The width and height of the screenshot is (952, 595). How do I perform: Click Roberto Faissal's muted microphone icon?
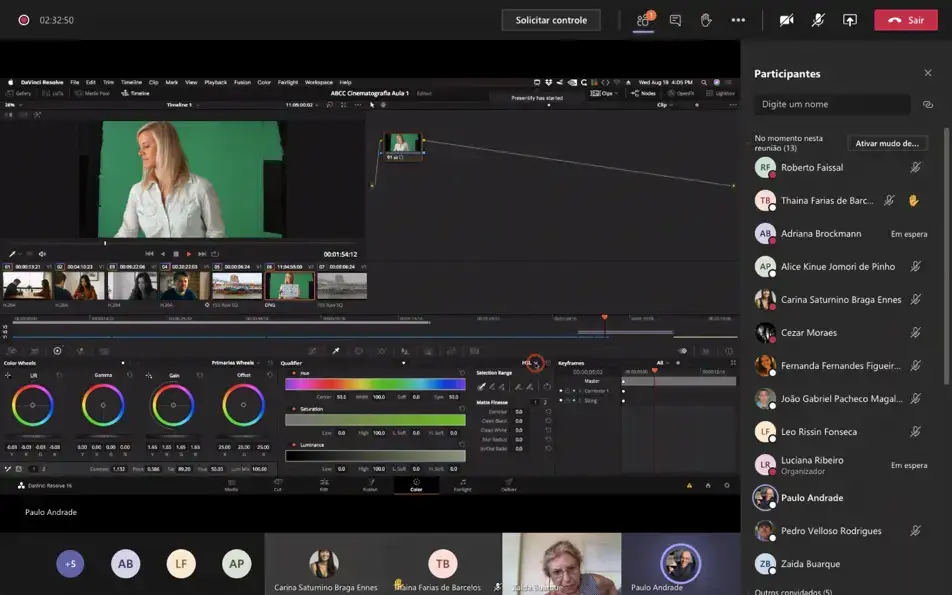915,168
